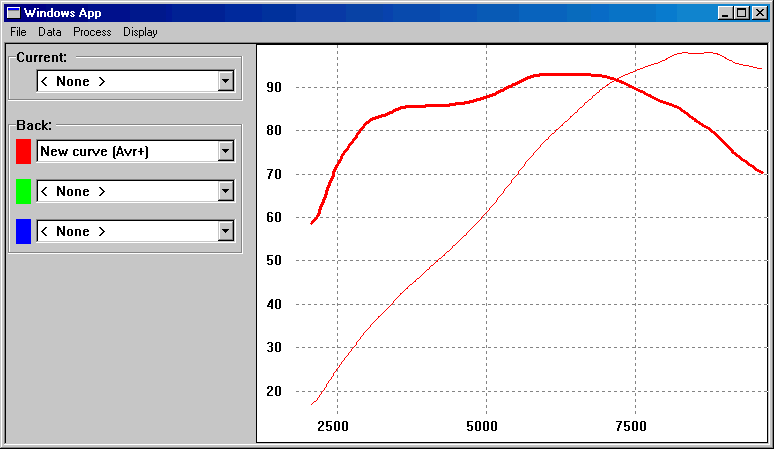Expand the blue Back curve dropdown arrow

[226, 231]
